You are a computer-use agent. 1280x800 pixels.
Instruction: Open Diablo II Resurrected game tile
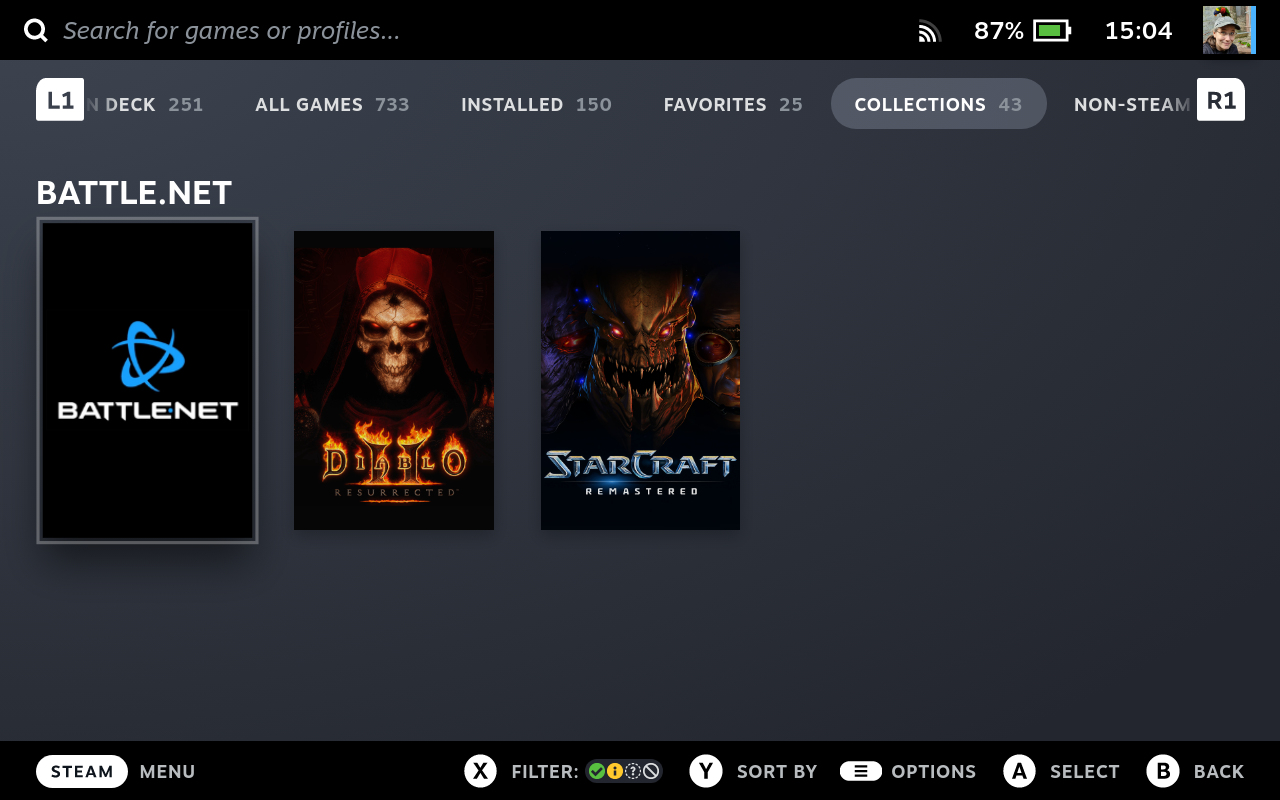pos(394,380)
